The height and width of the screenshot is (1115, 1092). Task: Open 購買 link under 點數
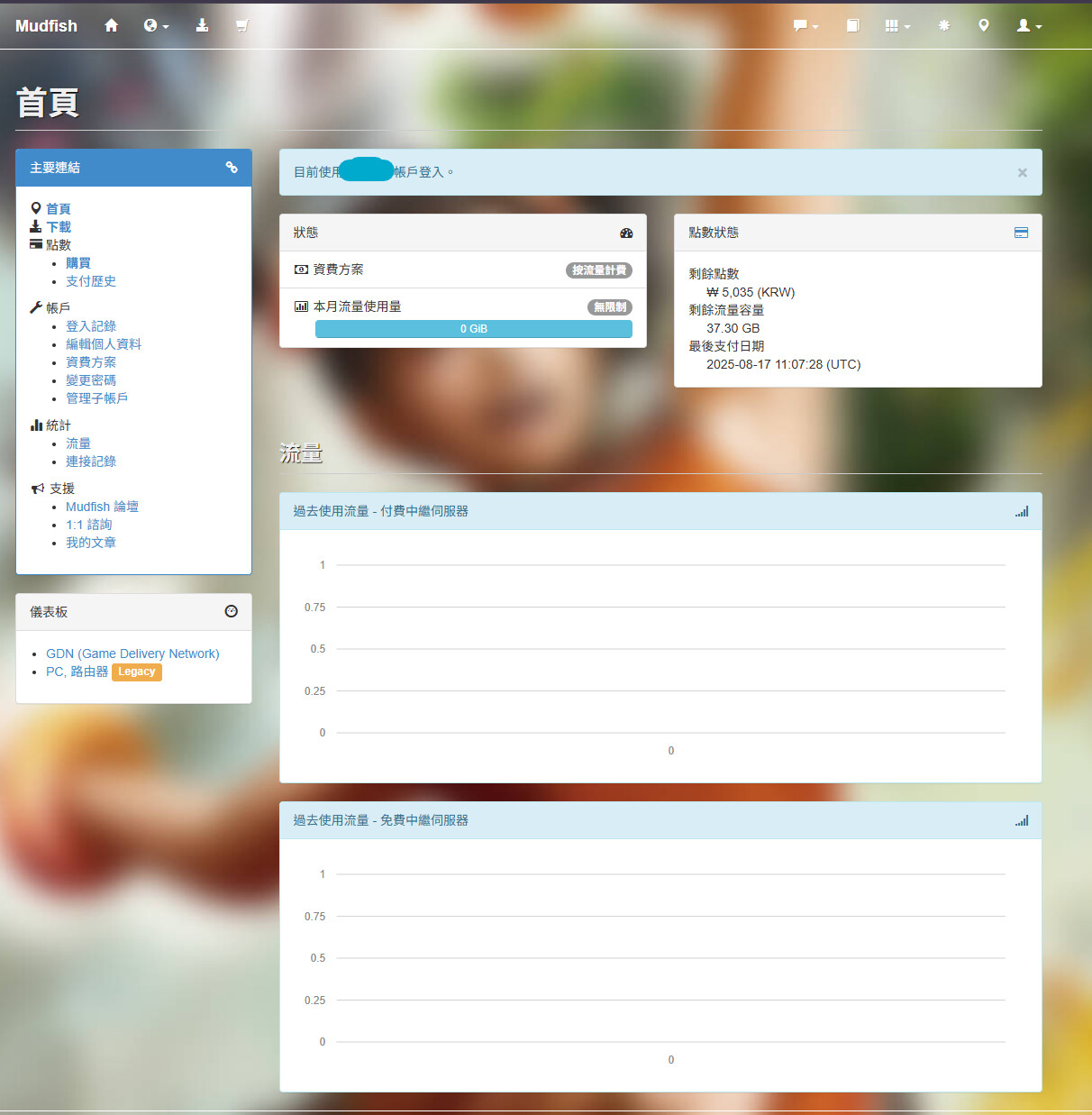(x=78, y=263)
